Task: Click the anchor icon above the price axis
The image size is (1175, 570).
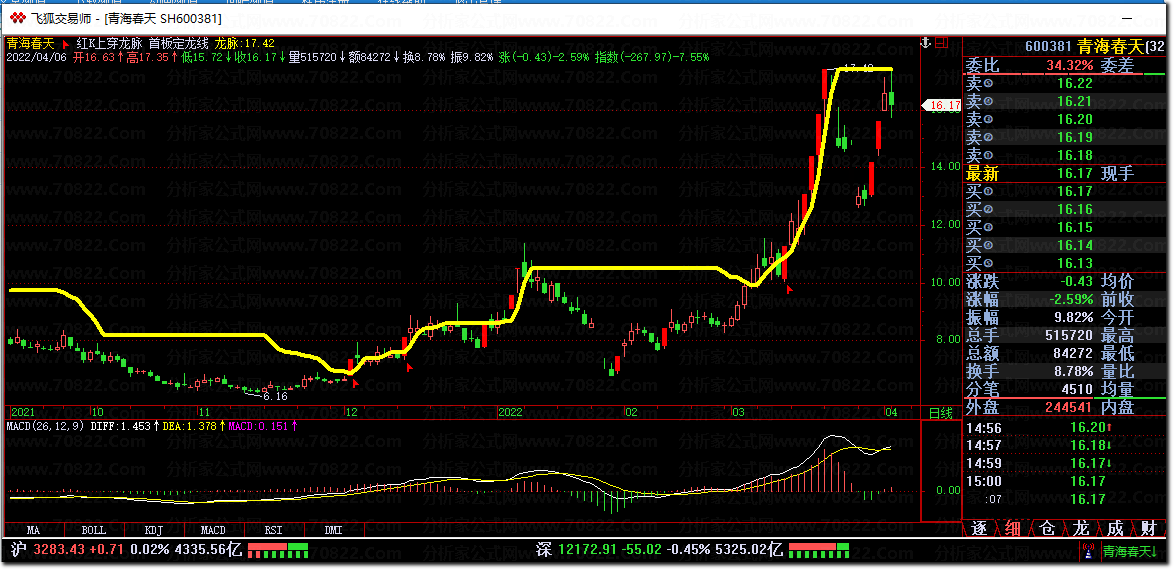Action: pyautogui.click(x=927, y=43)
